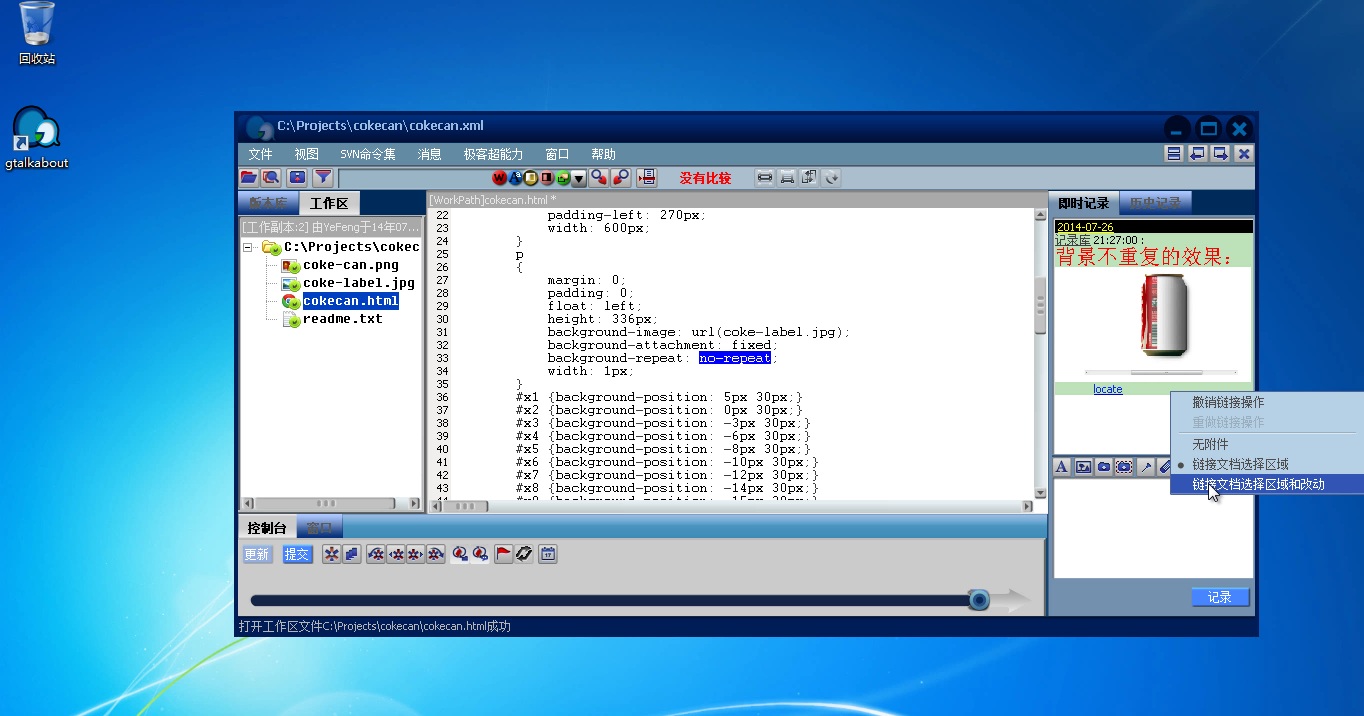Click the star icon with right arrowhead
Image resolution: width=1364 pixels, height=716 pixels.
point(416,554)
